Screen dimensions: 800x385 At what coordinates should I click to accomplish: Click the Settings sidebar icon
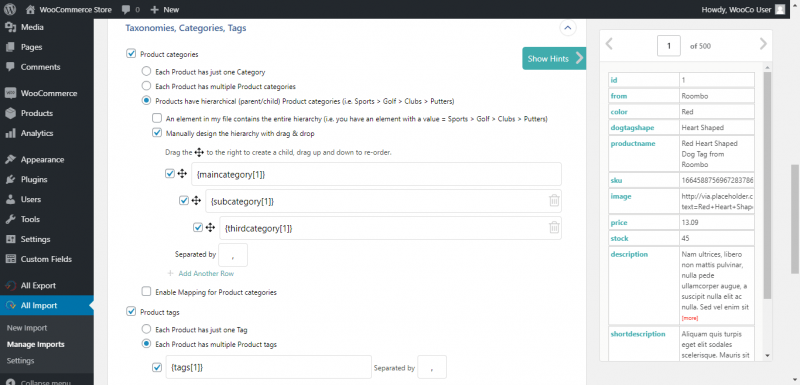point(10,239)
